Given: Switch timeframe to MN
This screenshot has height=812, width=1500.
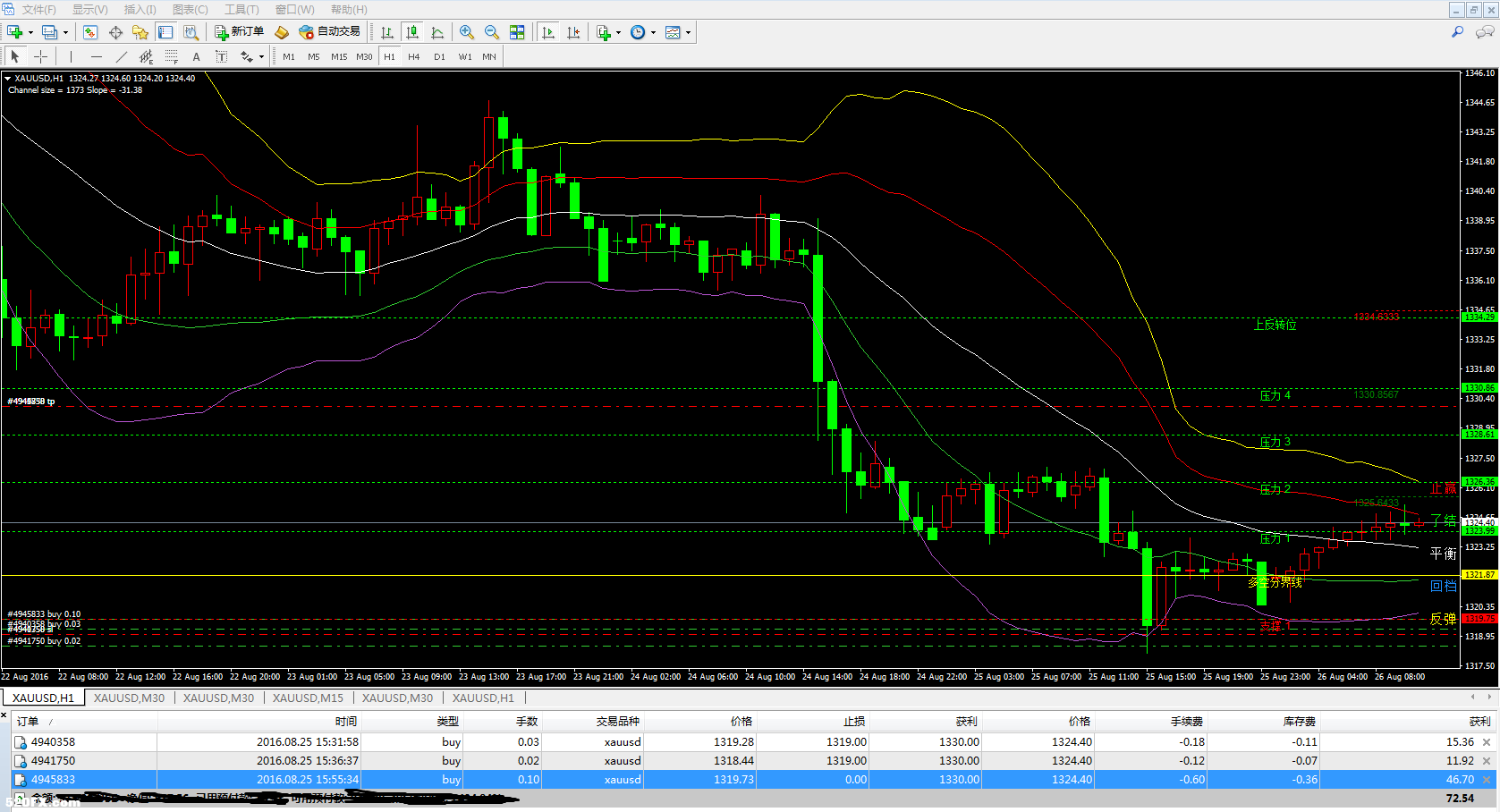Looking at the screenshot, I should click(x=489, y=56).
